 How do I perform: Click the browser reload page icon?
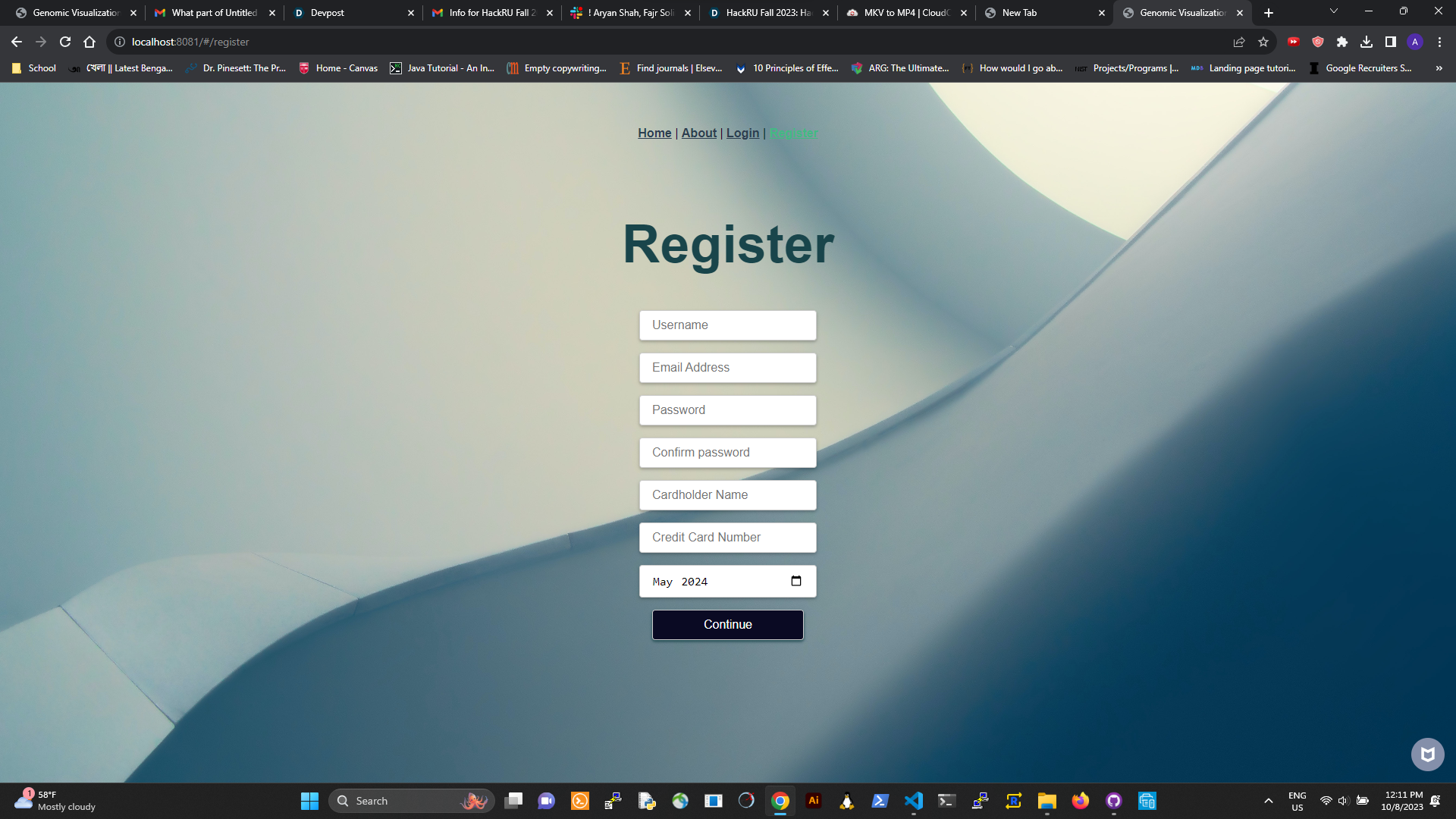[x=65, y=42]
